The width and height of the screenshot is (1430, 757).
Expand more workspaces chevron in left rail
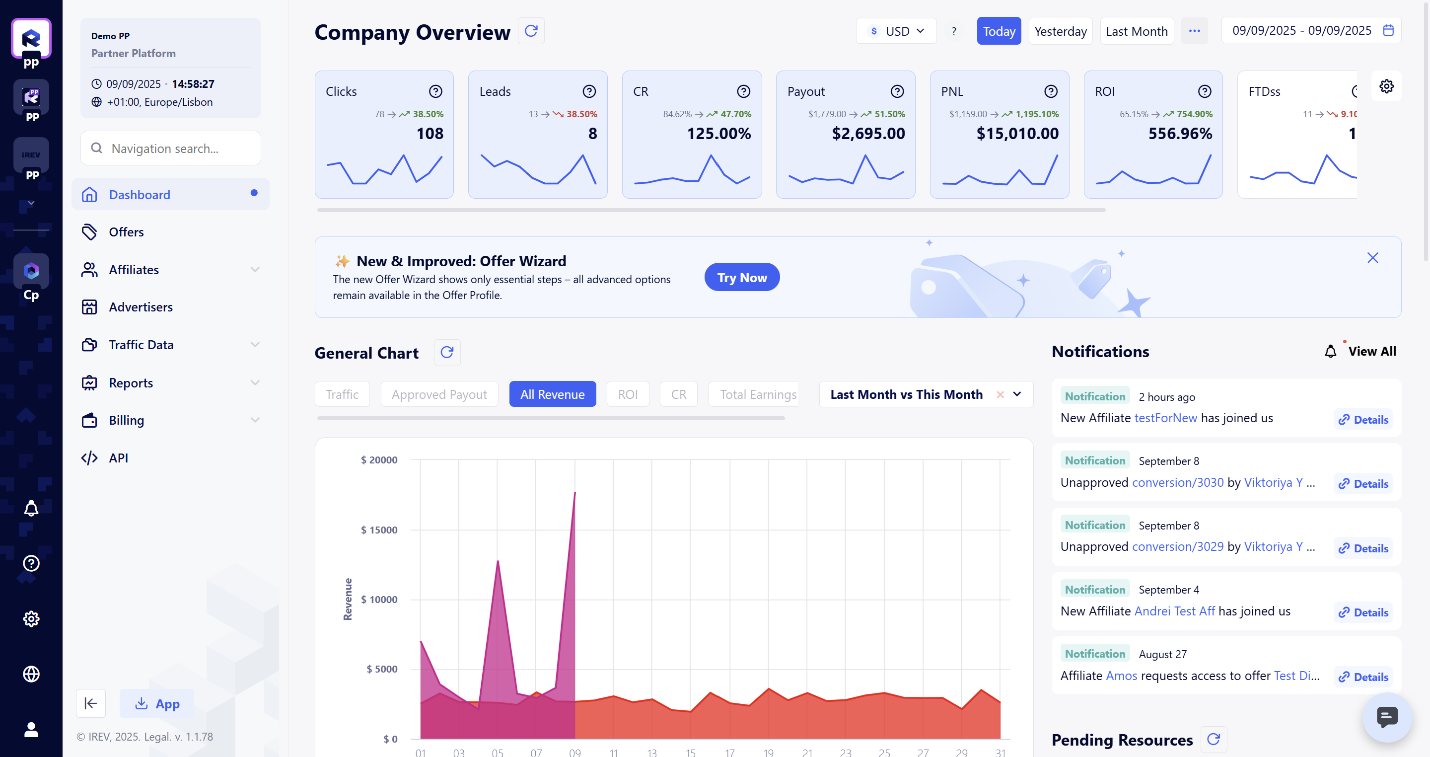31,204
